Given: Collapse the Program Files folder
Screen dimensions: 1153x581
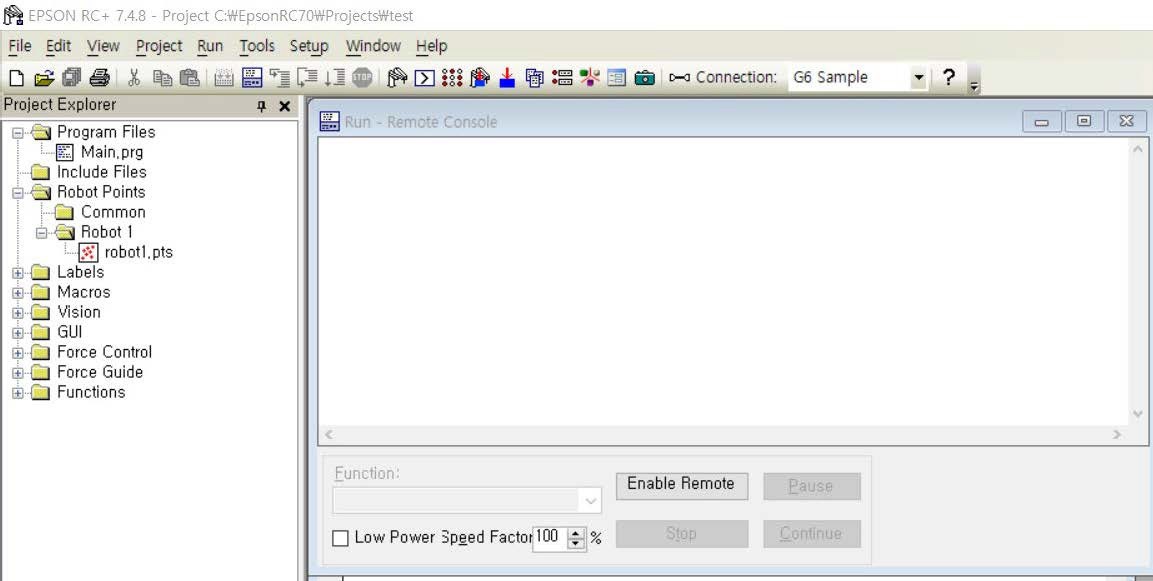Looking at the screenshot, I should click(x=18, y=133).
